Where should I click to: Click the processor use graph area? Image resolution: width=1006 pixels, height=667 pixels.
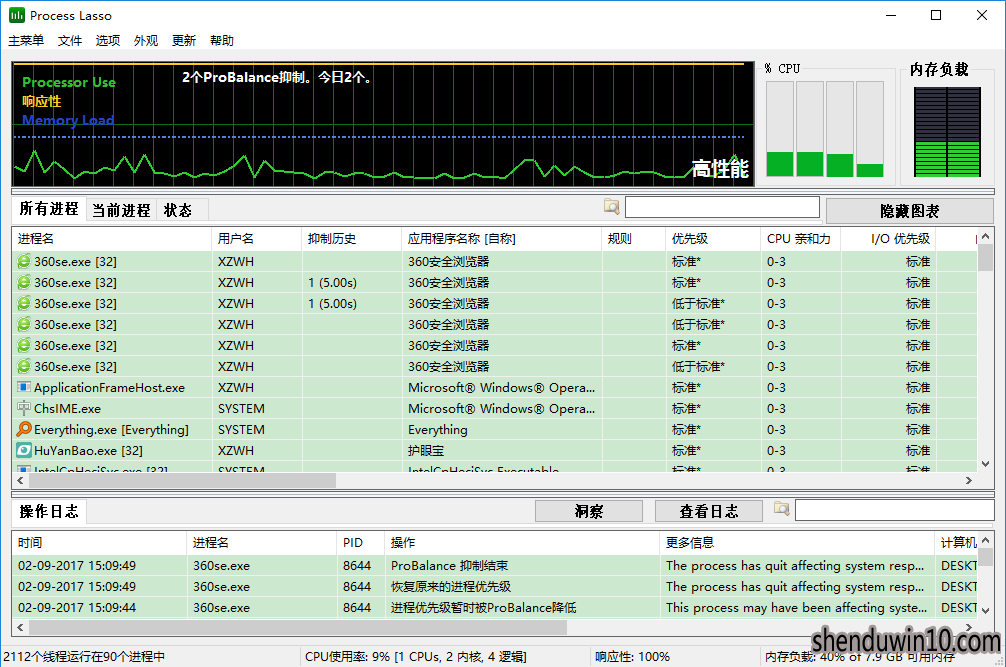coord(383,124)
